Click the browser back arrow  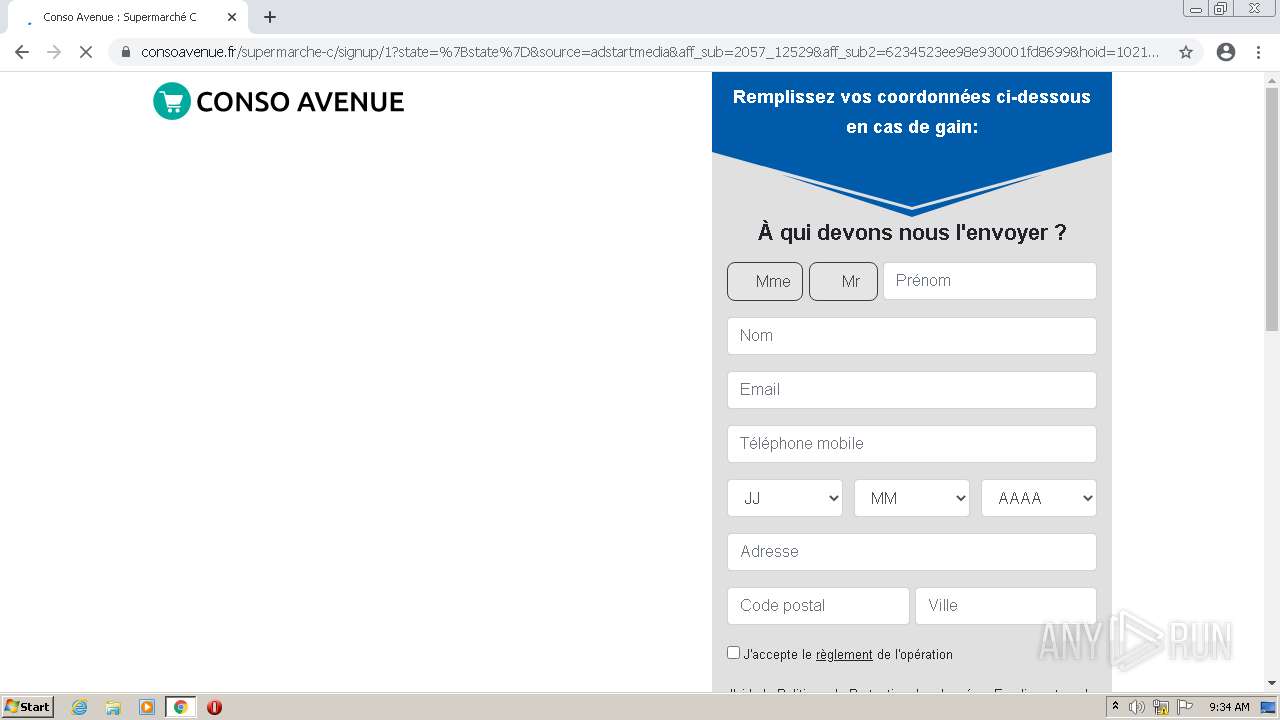tap(22, 52)
